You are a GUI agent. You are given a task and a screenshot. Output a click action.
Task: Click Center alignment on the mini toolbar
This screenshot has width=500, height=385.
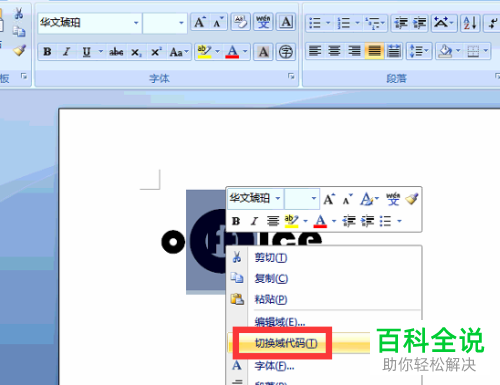pyautogui.click(x=273, y=221)
